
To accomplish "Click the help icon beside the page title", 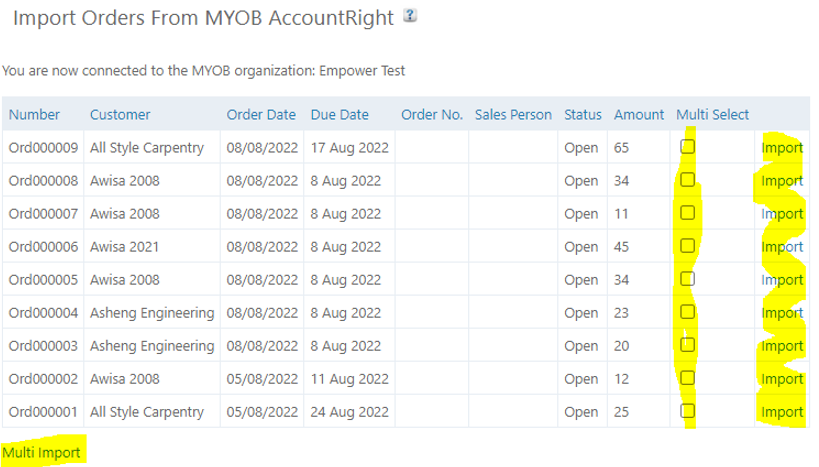I will [x=409, y=17].
